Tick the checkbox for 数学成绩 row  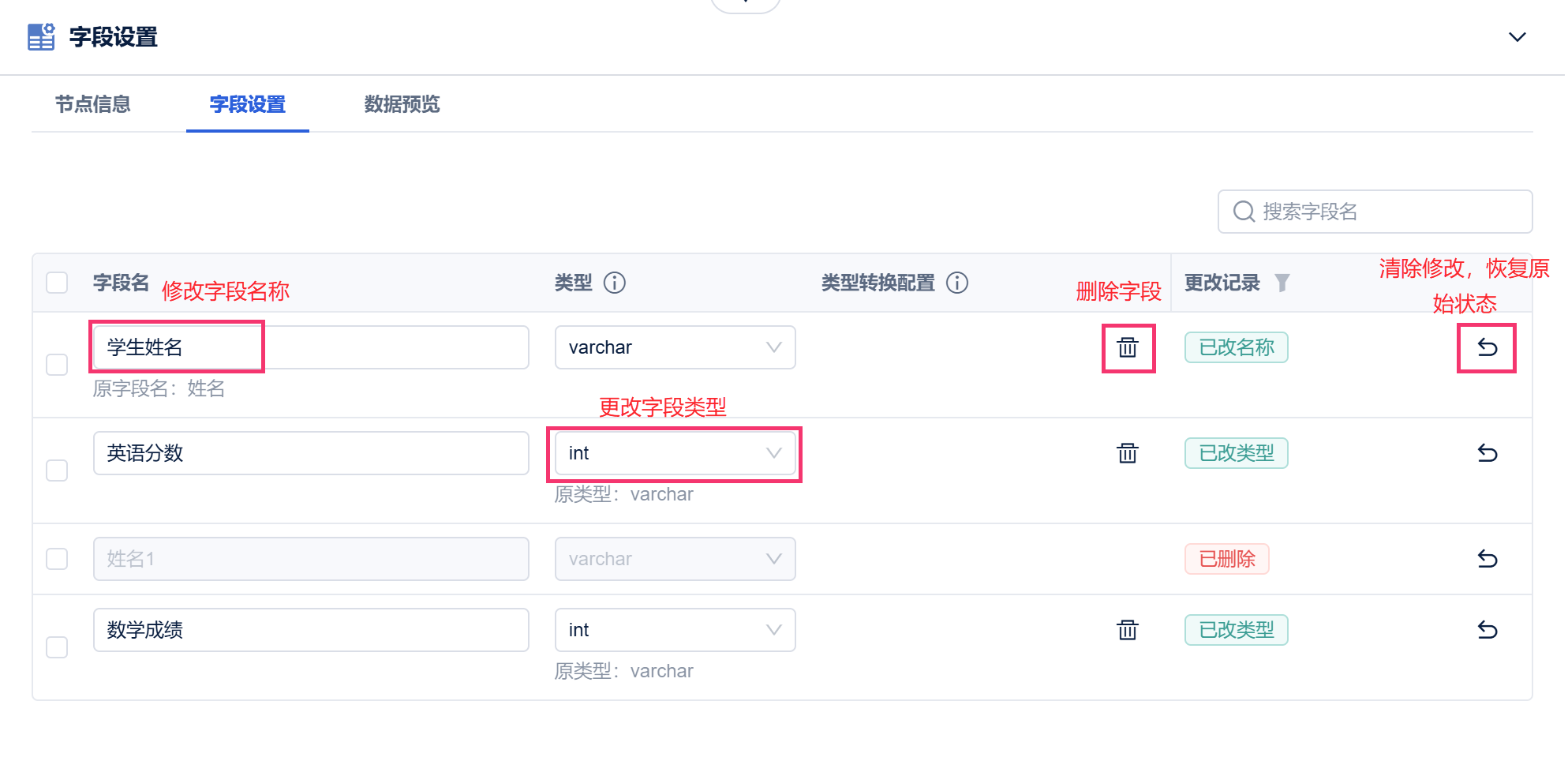pyautogui.click(x=57, y=647)
